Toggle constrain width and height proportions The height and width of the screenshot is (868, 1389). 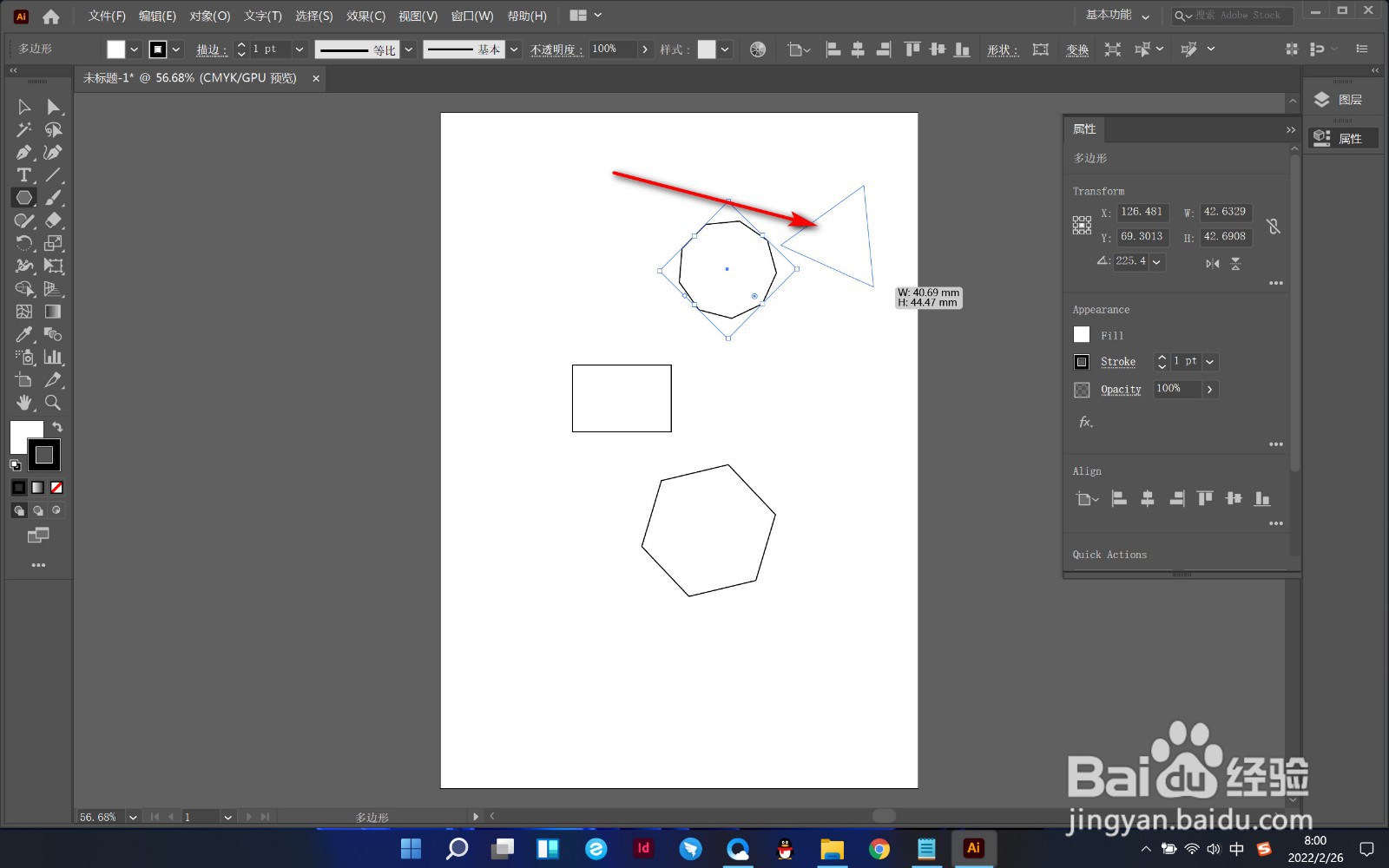point(1273,227)
